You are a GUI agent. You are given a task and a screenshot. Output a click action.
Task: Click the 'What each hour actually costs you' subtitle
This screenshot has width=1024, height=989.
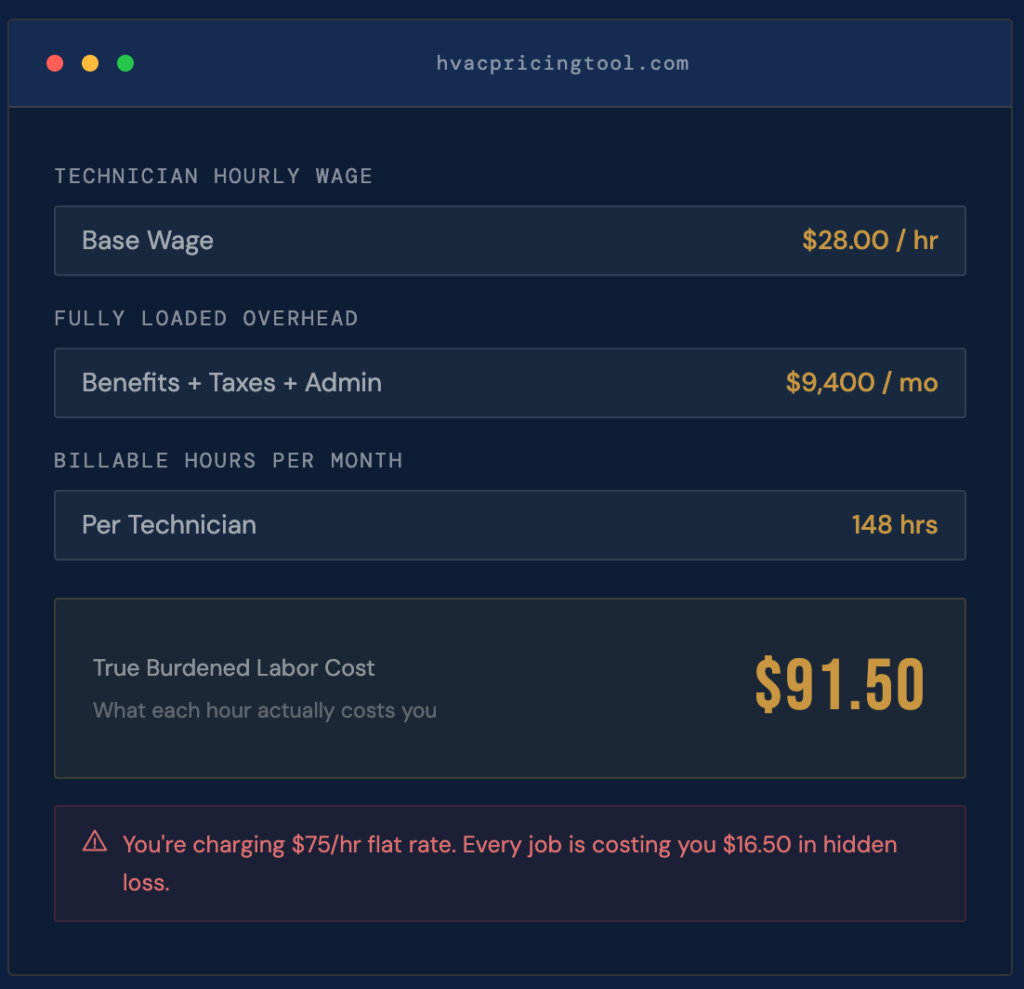tap(264, 711)
